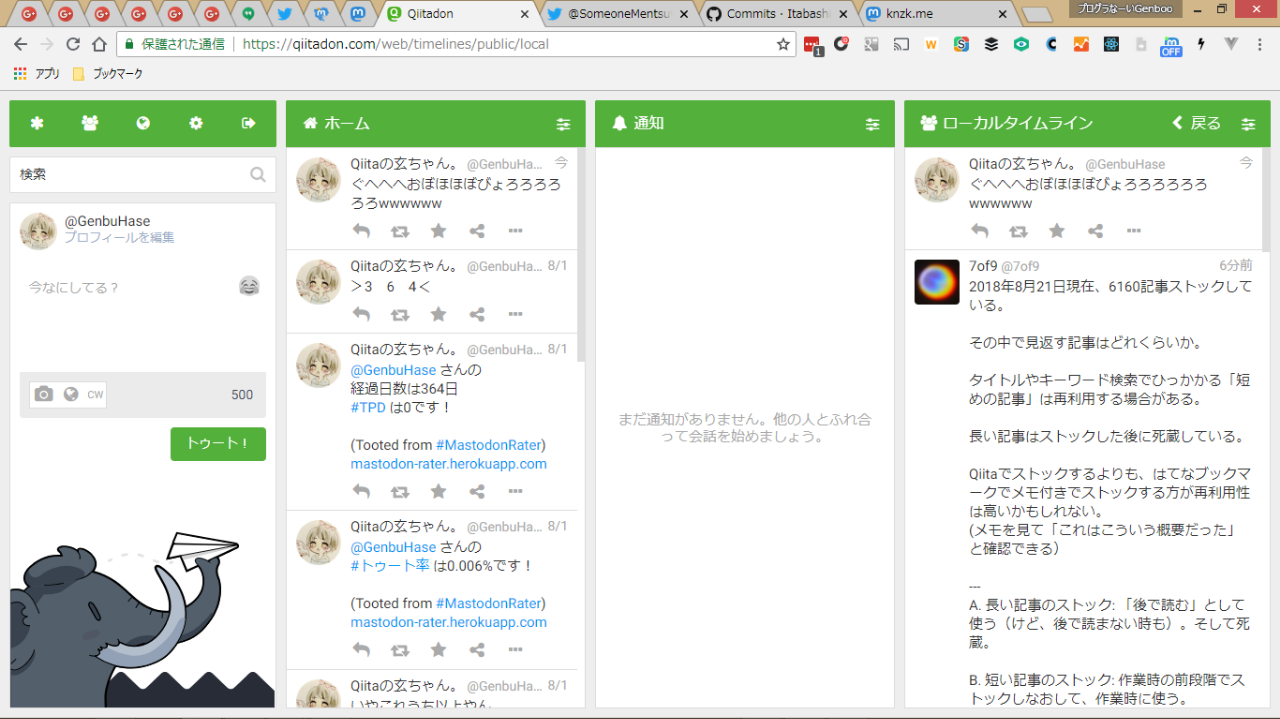Log out using the sign-out arrow icon
This screenshot has height=719, width=1280.
coord(249,123)
